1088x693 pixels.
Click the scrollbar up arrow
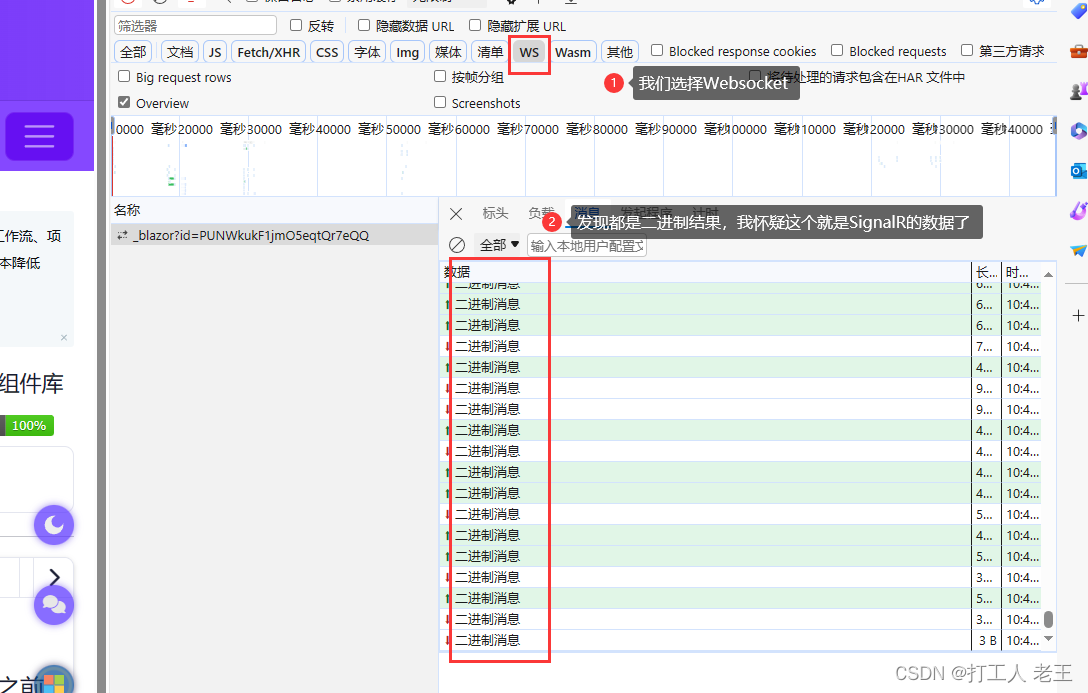tap(1048, 275)
